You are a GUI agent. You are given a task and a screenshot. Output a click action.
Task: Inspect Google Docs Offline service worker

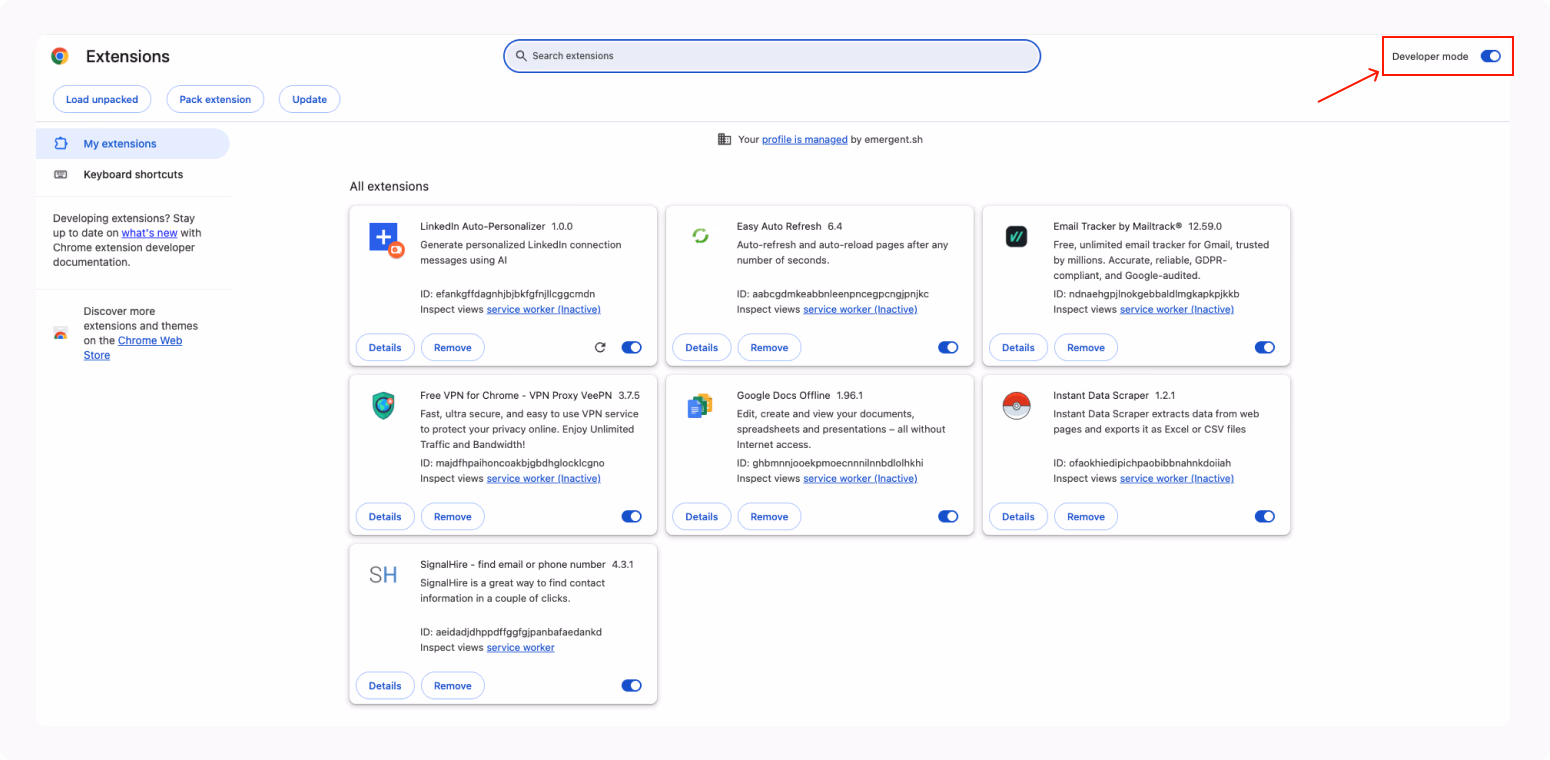click(860, 478)
